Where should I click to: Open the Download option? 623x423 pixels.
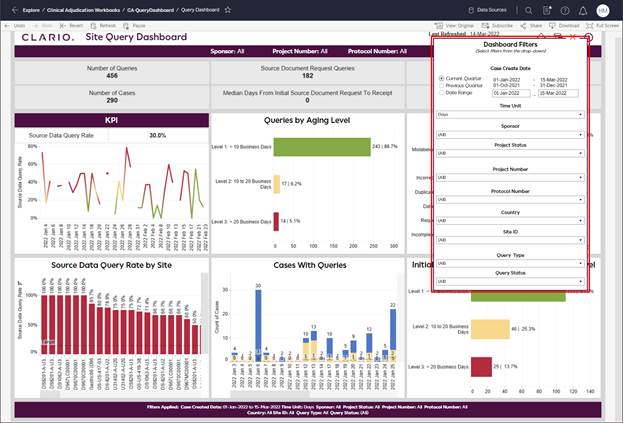click(565, 24)
